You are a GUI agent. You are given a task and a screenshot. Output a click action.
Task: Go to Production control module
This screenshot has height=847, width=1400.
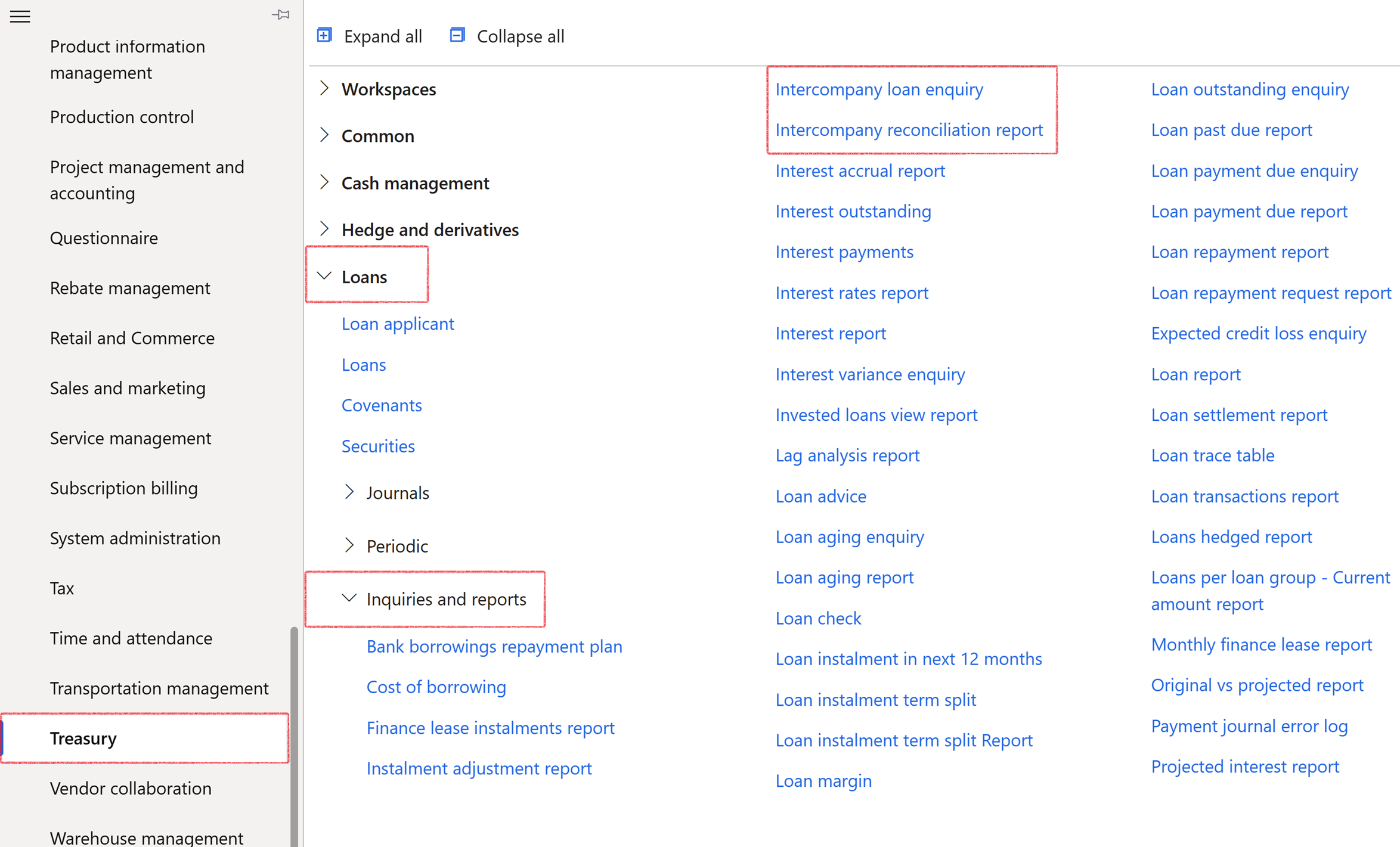[122, 117]
